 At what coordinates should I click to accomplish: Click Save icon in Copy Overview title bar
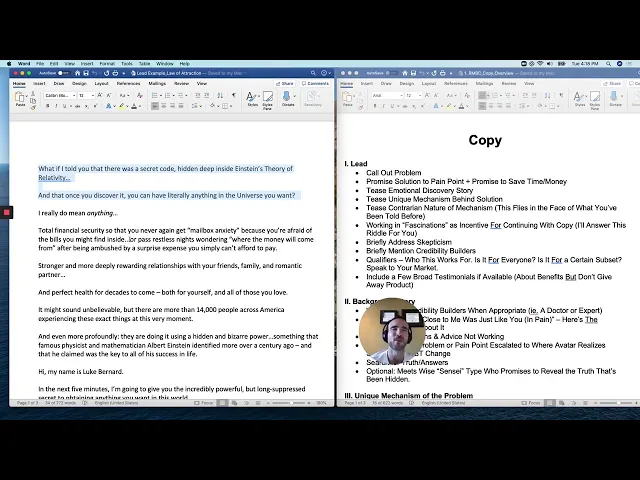[x=413, y=73]
